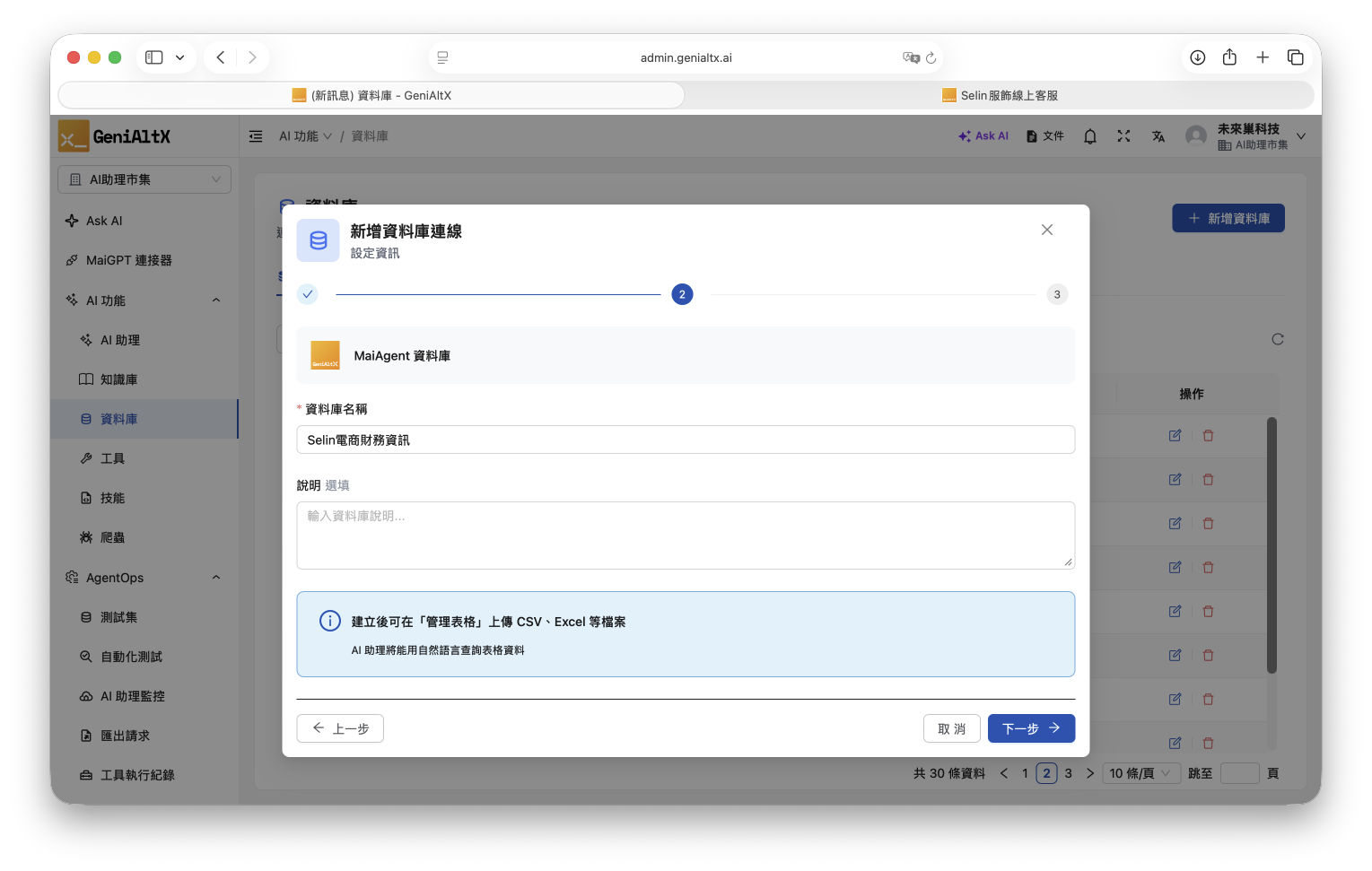Viewport: 1372px width, 871px height.
Task: Click the first row delete trash icon
Action: pos(1208,436)
